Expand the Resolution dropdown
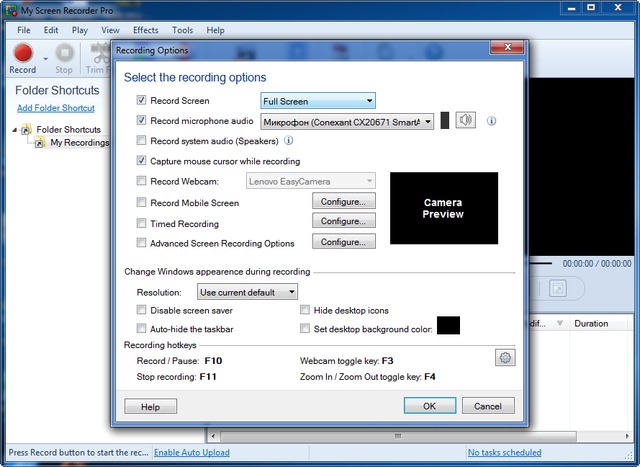The width and height of the screenshot is (640, 467). 247,292
